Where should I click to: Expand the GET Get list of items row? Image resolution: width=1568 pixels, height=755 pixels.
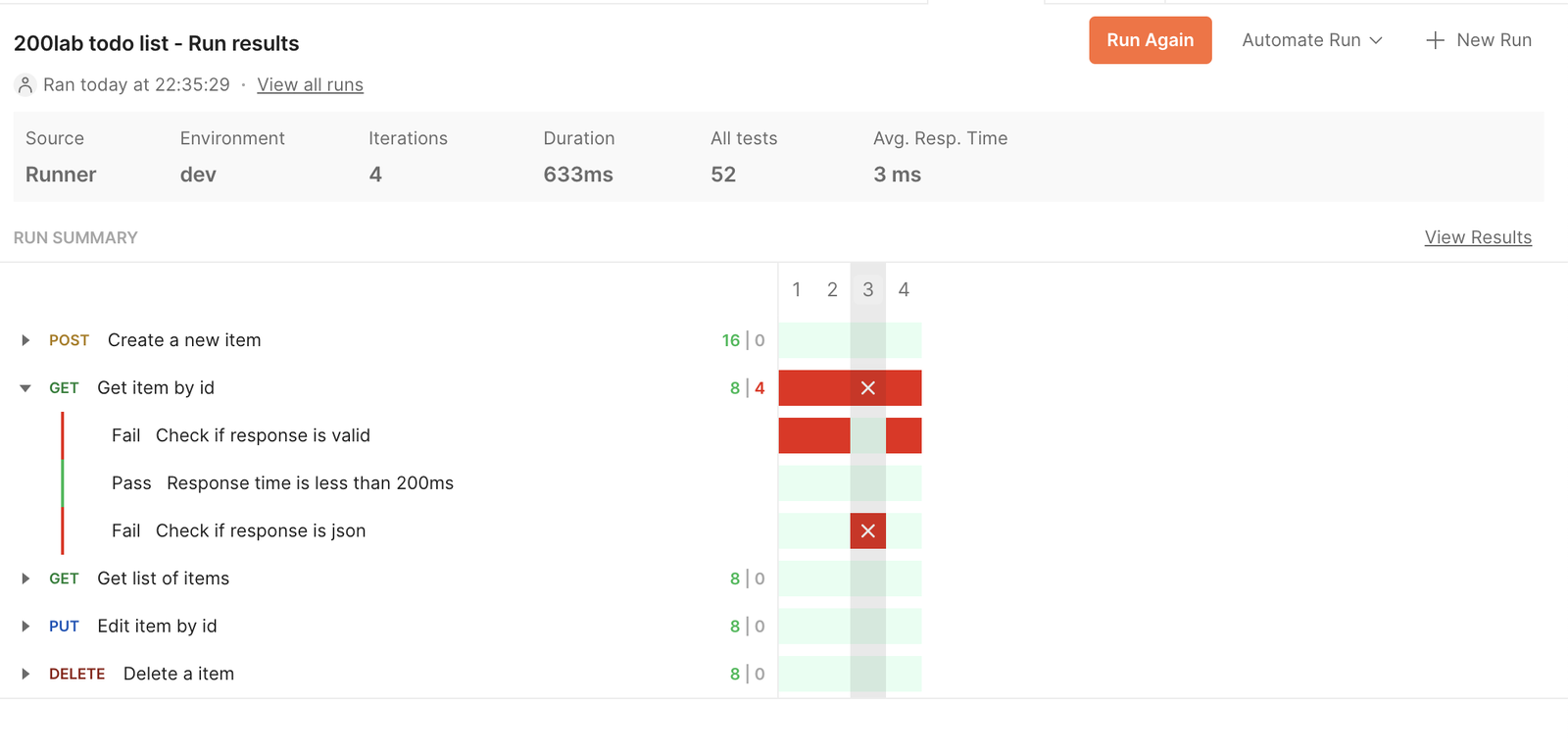(25, 579)
